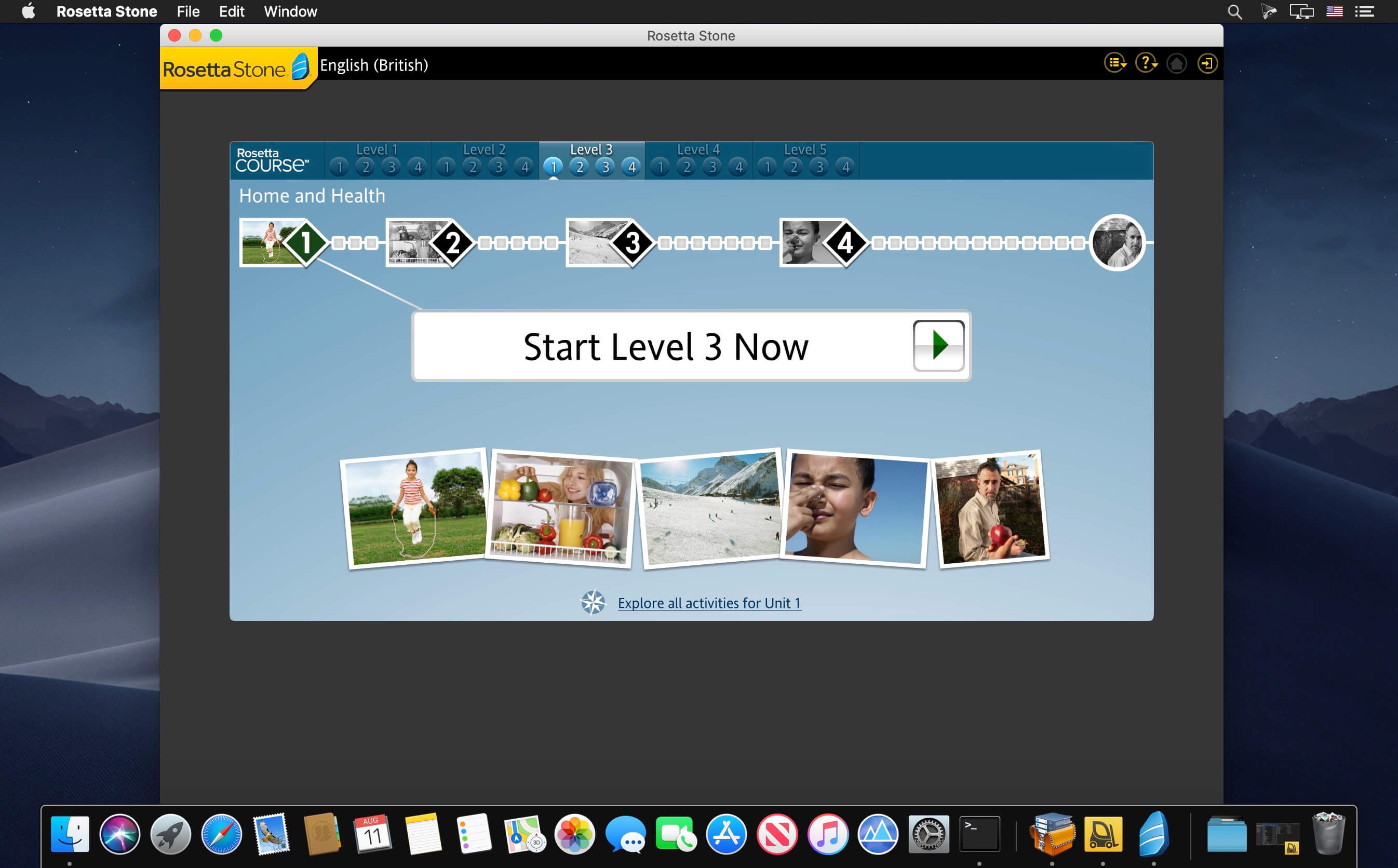Select unit 4 under Level 3
The image size is (1398, 868).
[x=632, y=167]
